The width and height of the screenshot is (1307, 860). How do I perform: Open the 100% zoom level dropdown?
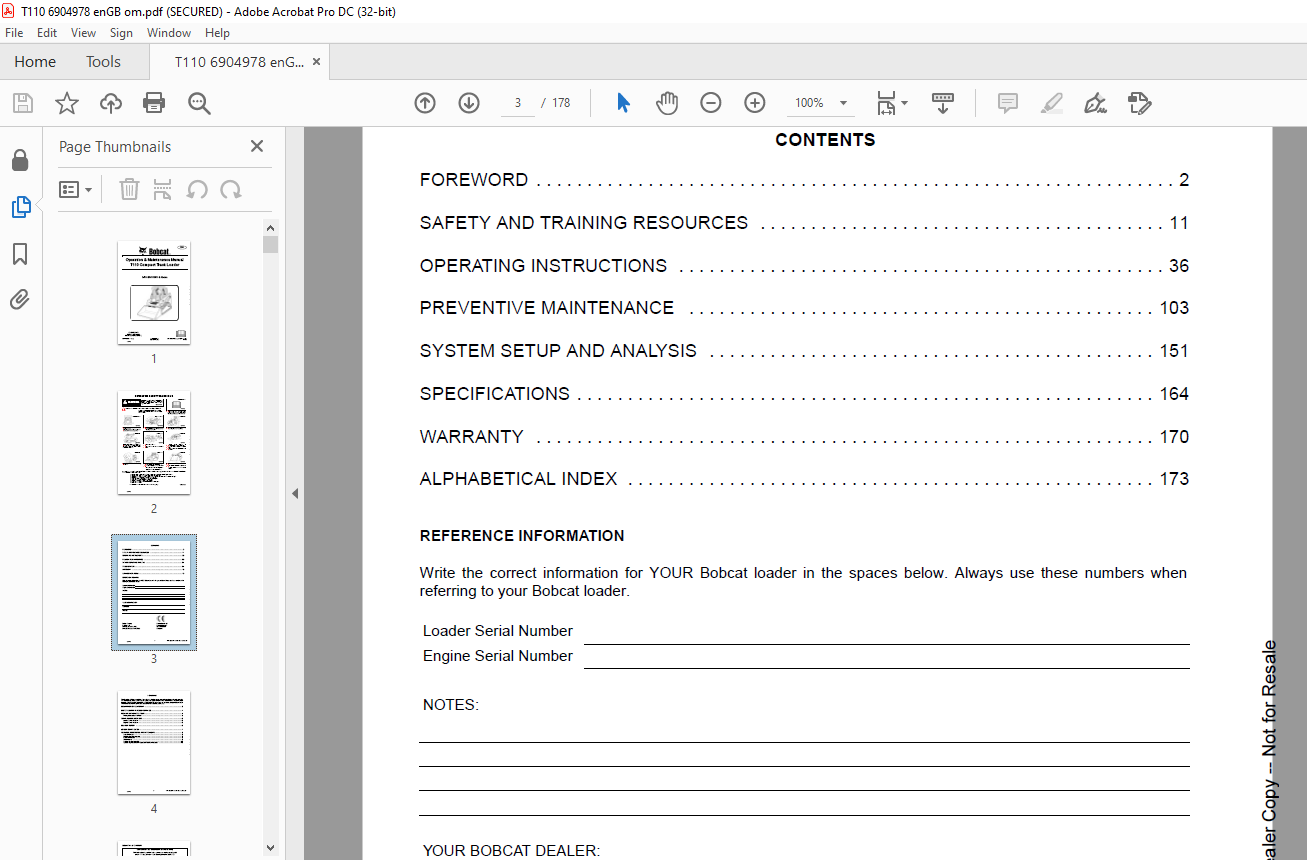tap(821, 103)
